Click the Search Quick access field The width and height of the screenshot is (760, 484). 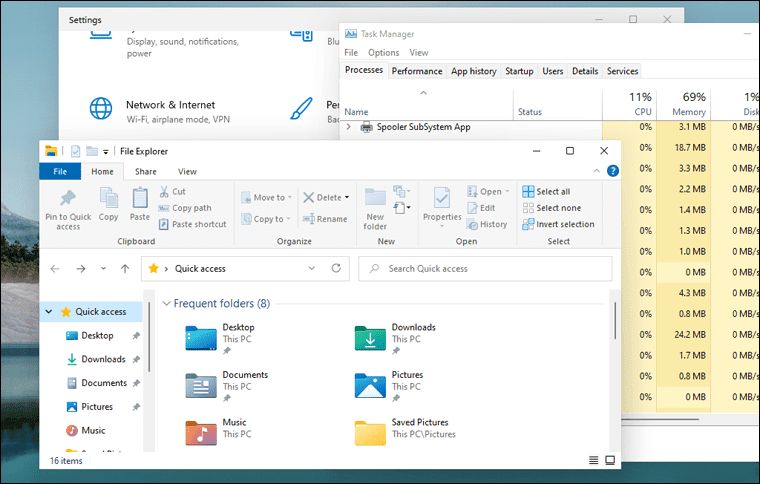(485, 268)
